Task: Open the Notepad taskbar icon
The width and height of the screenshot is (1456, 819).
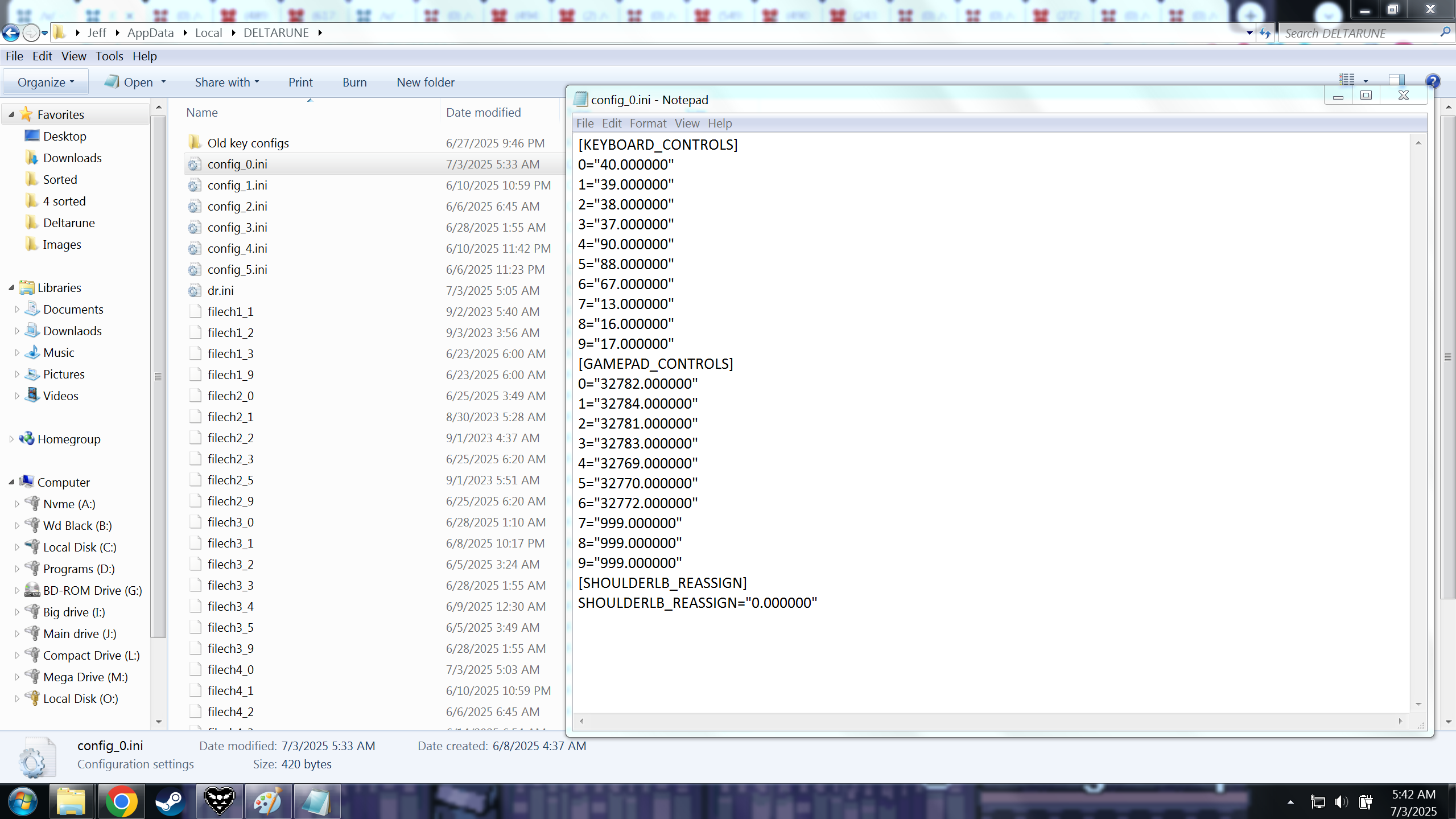Action: (316, 801)
